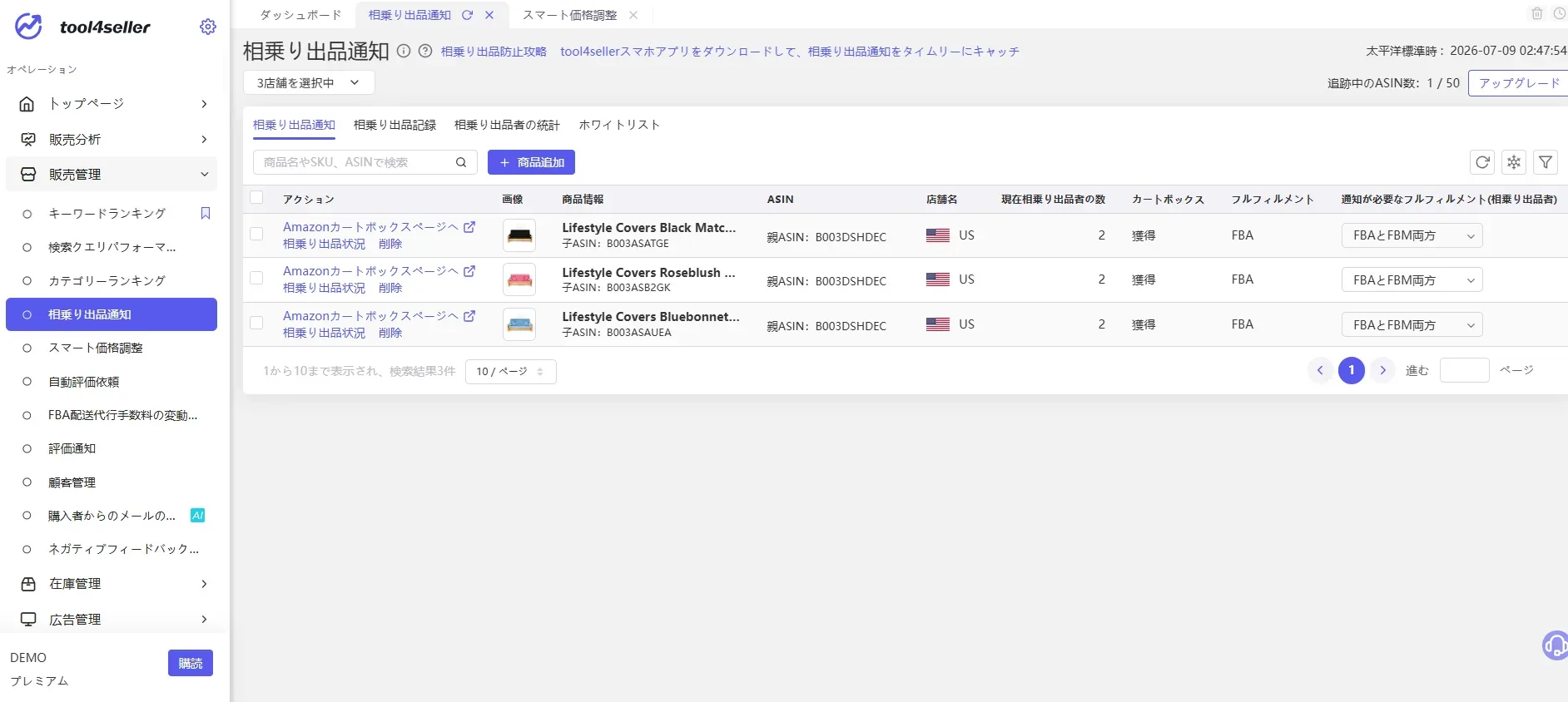
Task: Click the アップグレード button
Action: point(1518,83)
